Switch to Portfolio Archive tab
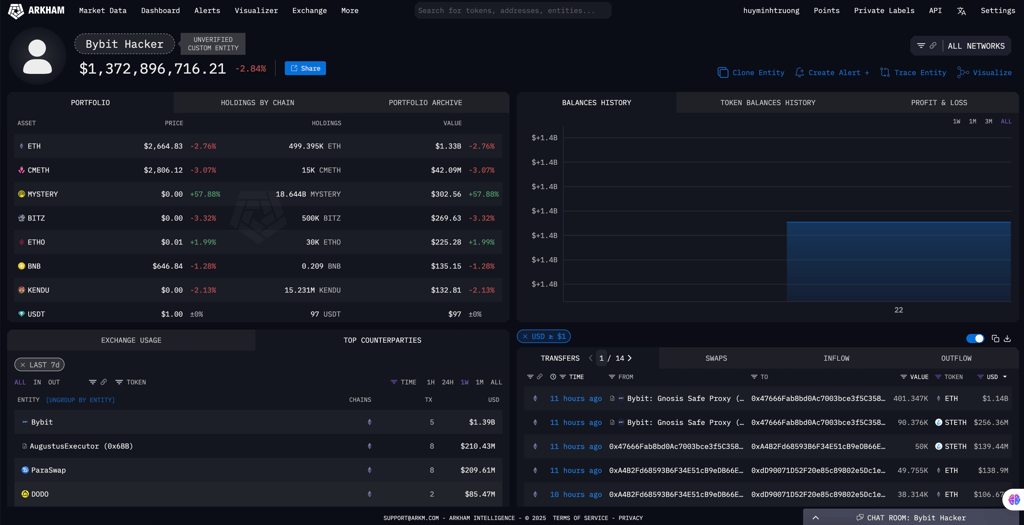Viewport: 1024px width, 525px height. pos(425,103)
